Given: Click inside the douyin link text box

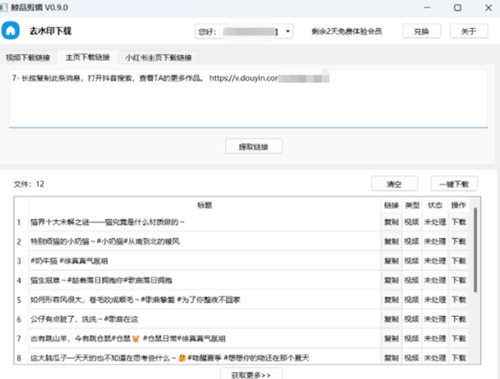Looking at the screenshot, I should [x=248, y=99].
